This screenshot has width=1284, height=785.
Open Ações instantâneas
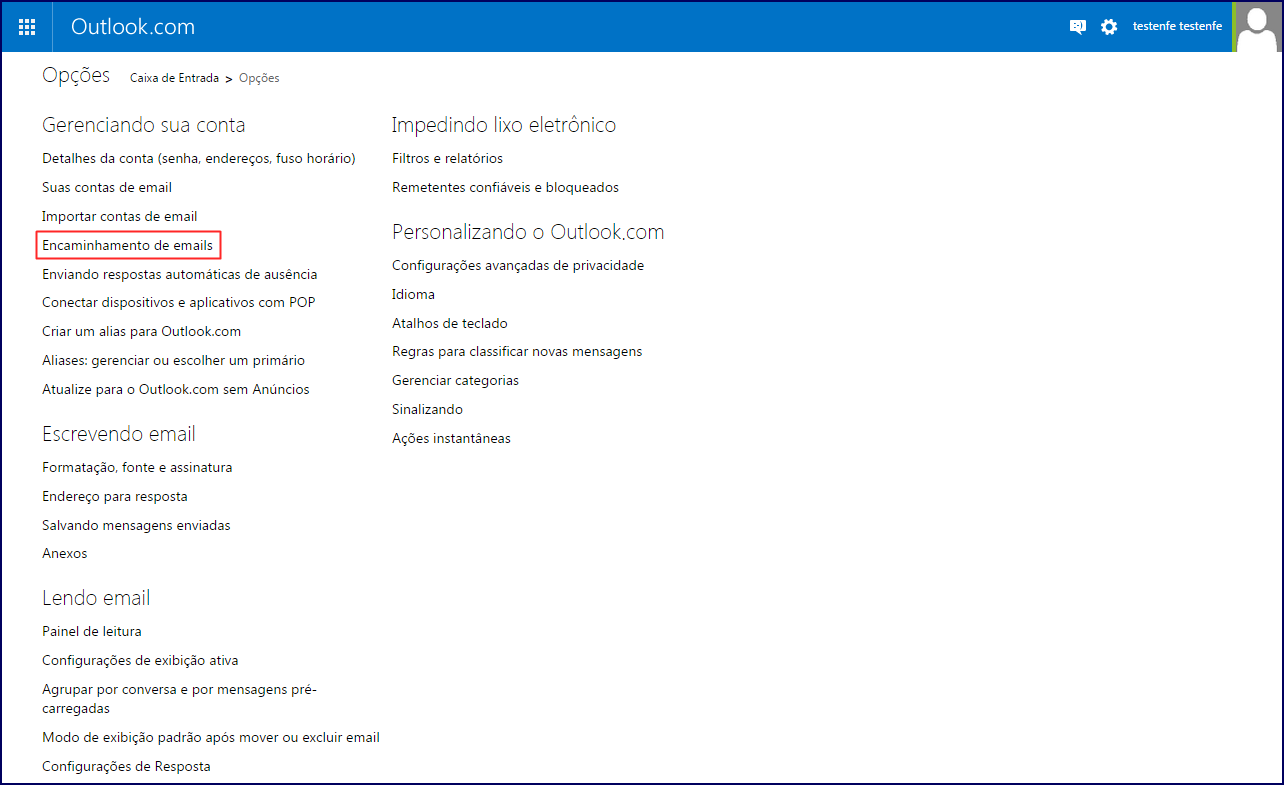pyautogui.click(x=452, y=438)
